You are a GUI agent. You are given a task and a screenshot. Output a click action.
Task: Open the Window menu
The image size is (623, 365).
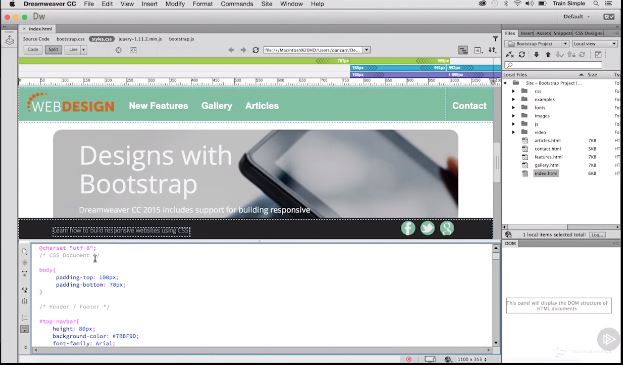click(291, 4)
